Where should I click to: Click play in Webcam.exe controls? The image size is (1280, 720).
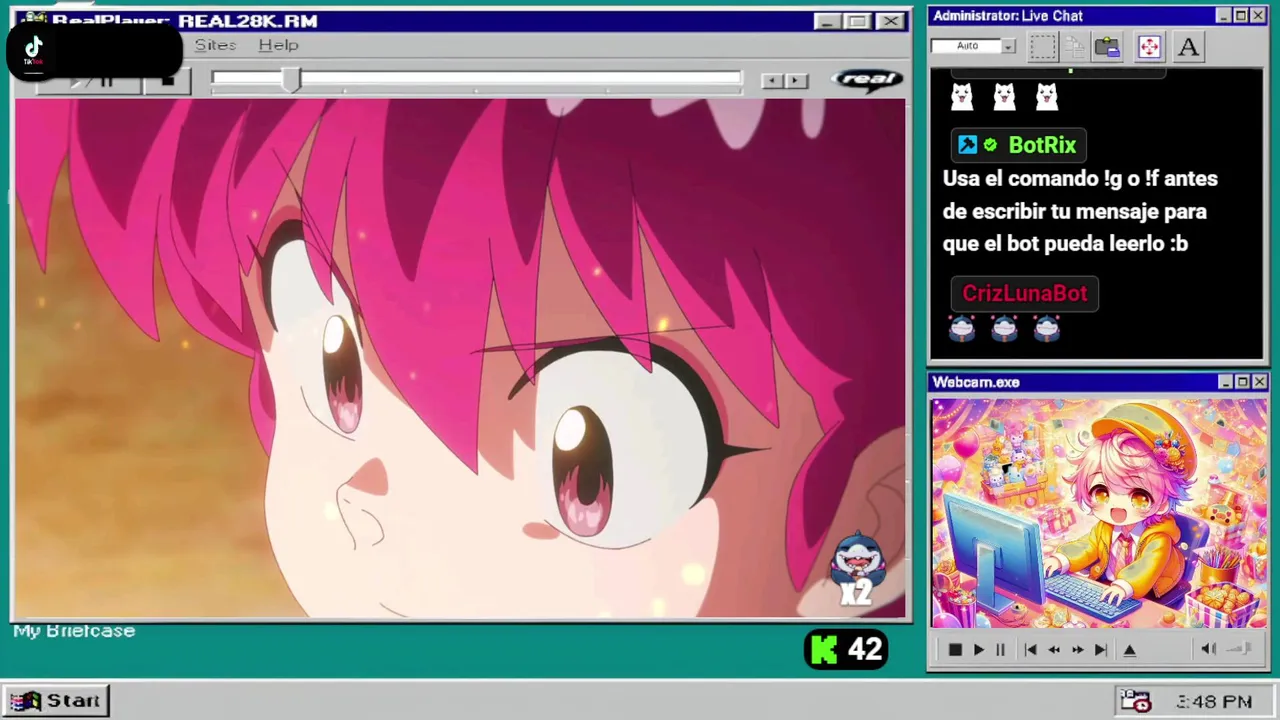(978, 650)
